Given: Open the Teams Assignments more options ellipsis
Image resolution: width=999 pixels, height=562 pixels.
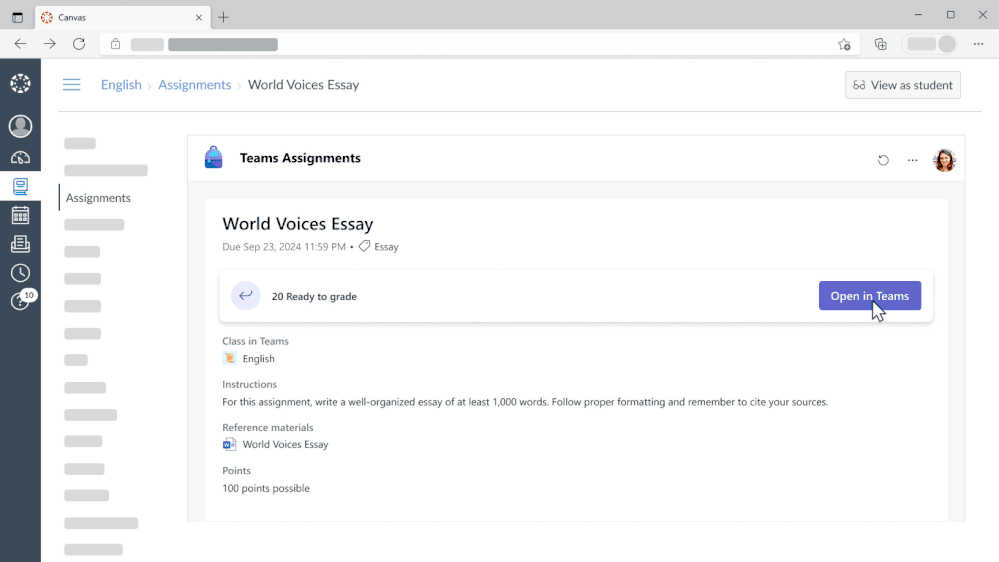Looking at the screenshot, I should (x=912, y=160).
